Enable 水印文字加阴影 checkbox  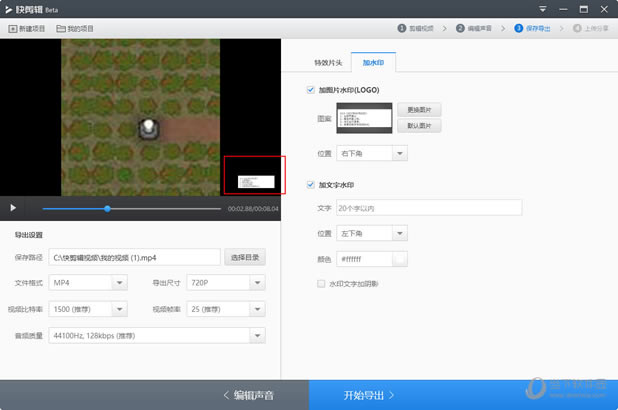tap(321, 283)
